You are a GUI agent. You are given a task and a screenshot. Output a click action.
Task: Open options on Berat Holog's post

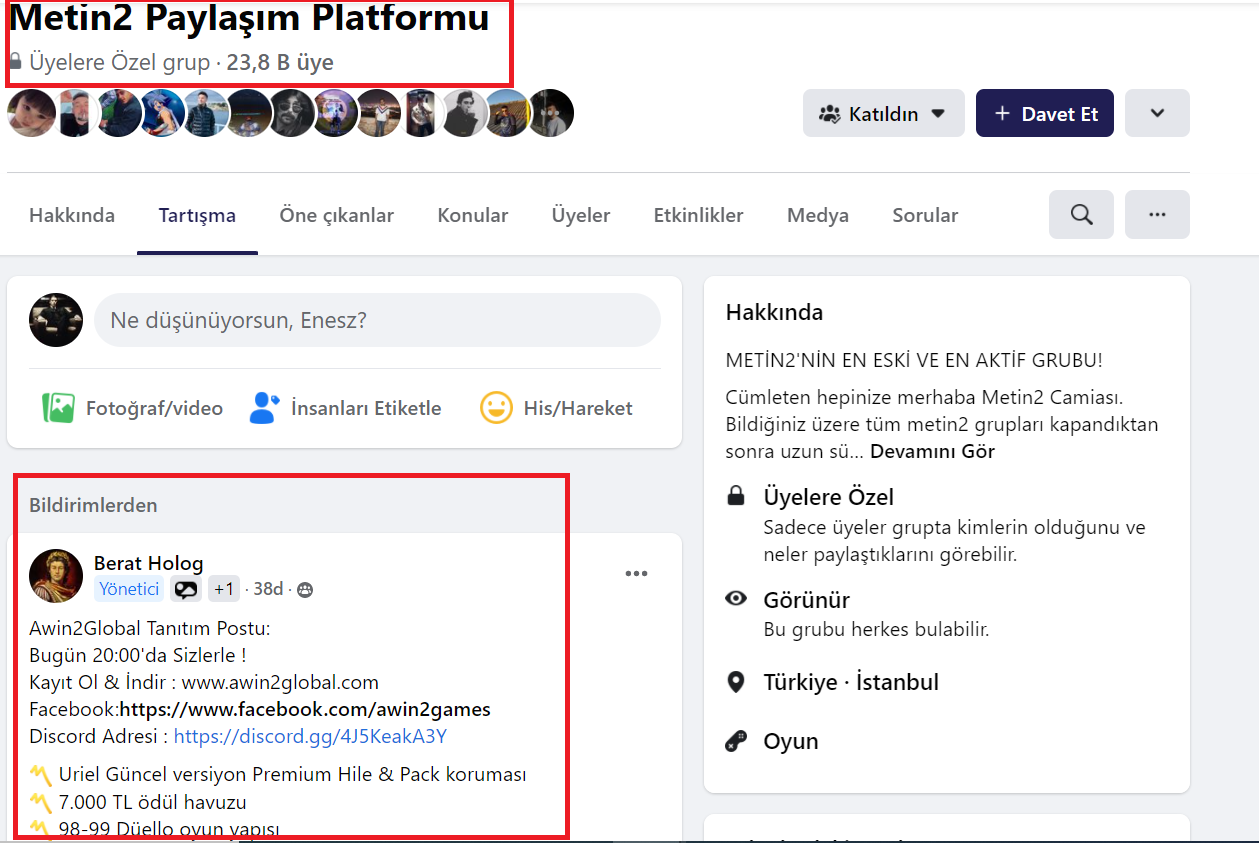[636, 573]
